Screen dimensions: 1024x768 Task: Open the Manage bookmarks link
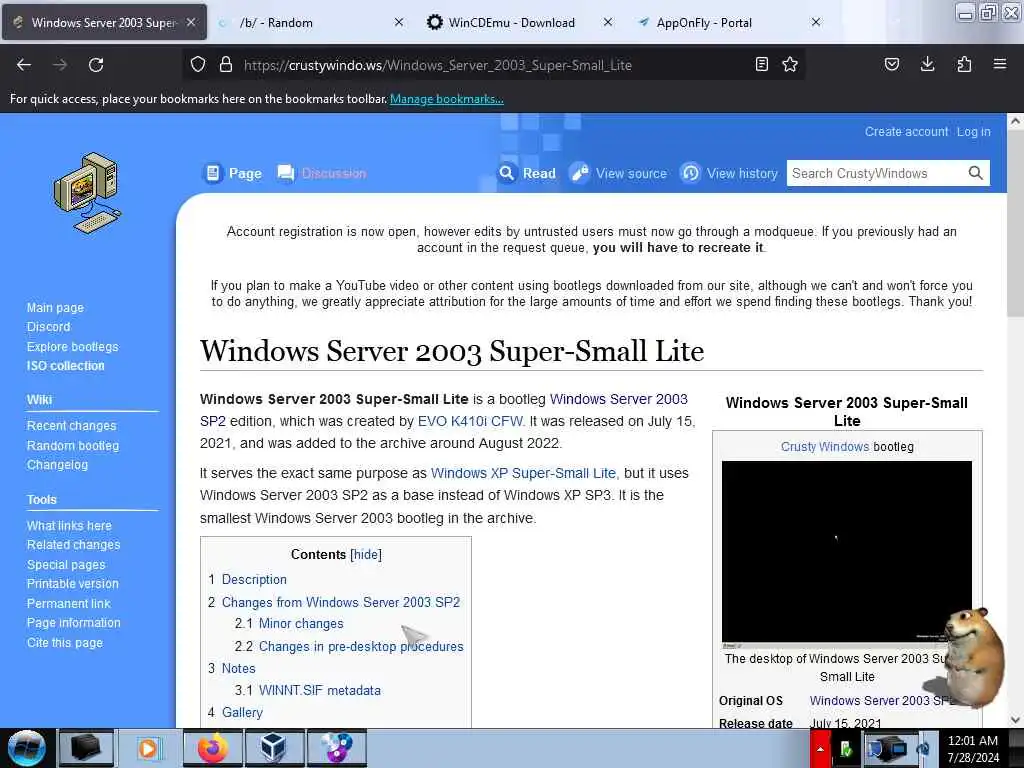point(447,99)
